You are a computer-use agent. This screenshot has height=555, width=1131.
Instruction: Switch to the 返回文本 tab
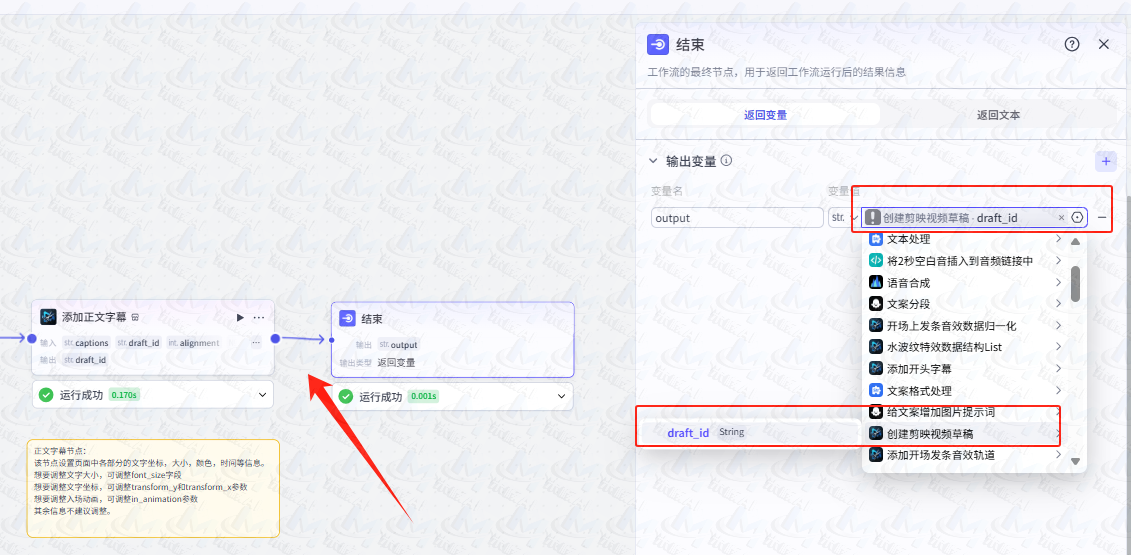pyautogui.click(x=998, y=115)
